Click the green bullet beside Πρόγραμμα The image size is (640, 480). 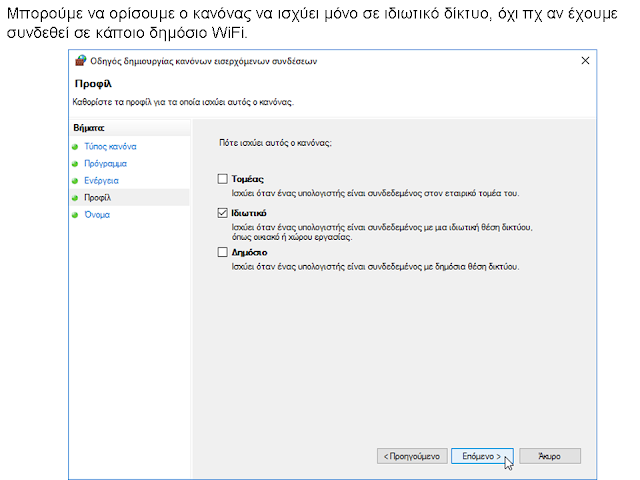[75, 164]
